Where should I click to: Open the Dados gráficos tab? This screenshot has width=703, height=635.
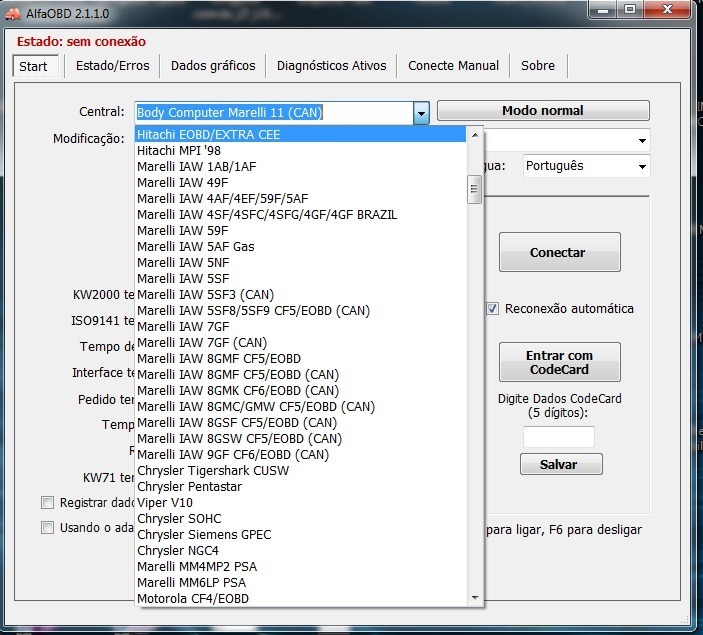(x=213, y=66)
